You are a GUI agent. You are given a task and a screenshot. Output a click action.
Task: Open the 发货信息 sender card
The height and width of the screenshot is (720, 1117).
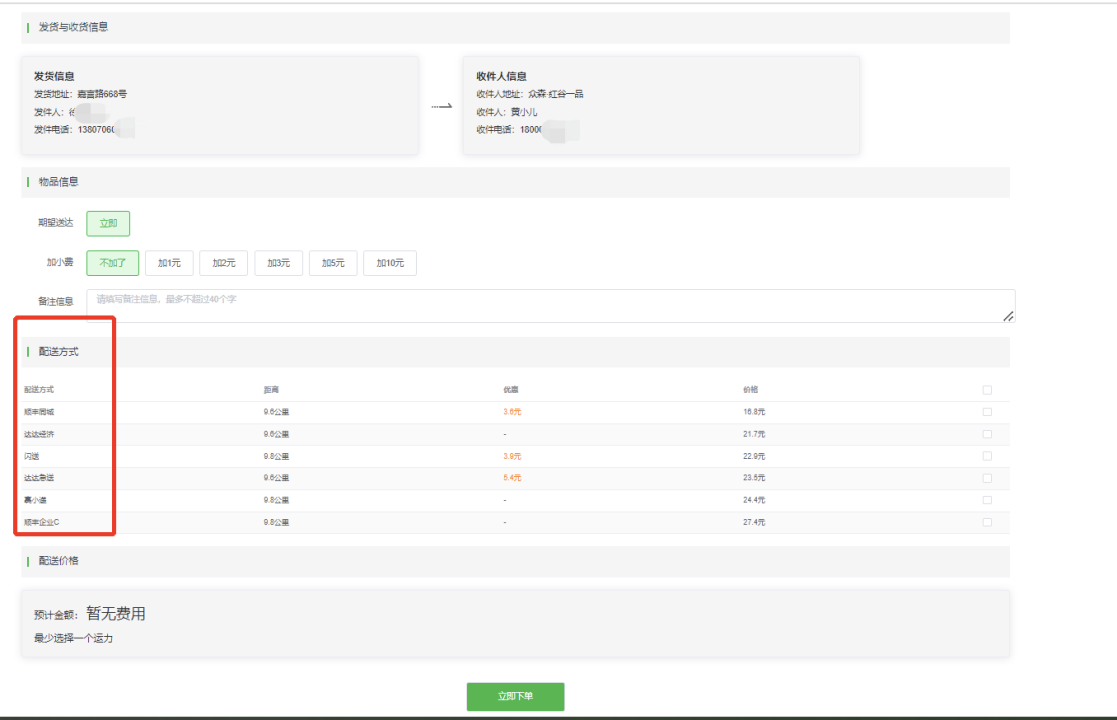[x=219, y=105]
